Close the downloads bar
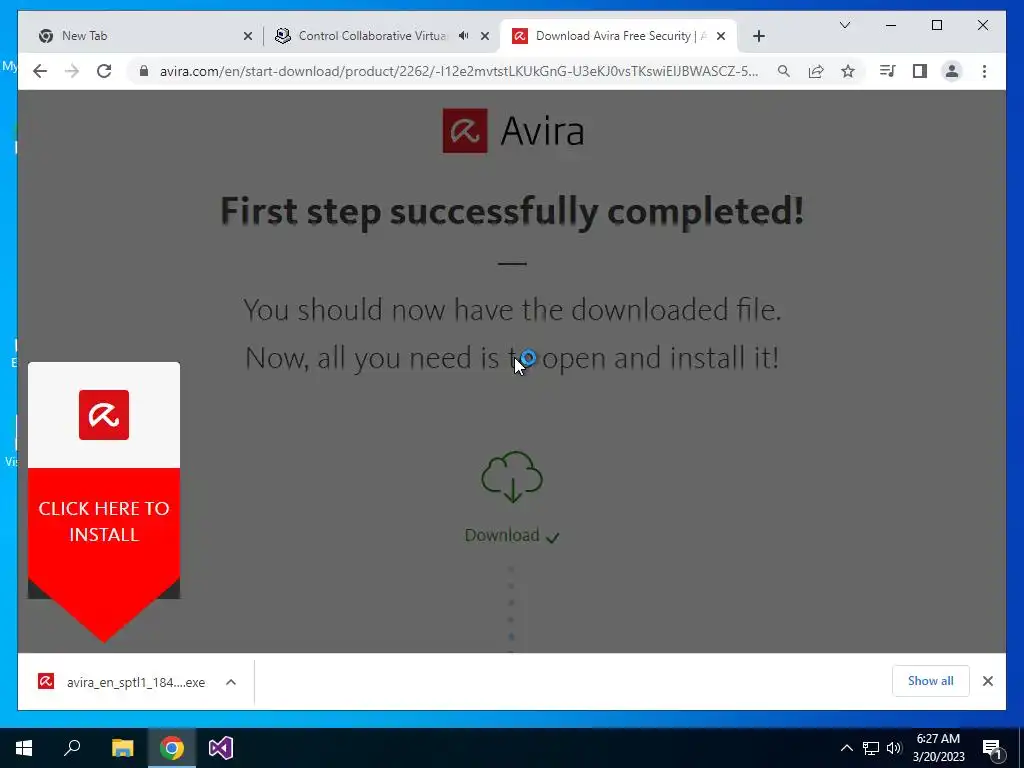Viewport: 1024px width, 768px height. click(x=987, y=681)
